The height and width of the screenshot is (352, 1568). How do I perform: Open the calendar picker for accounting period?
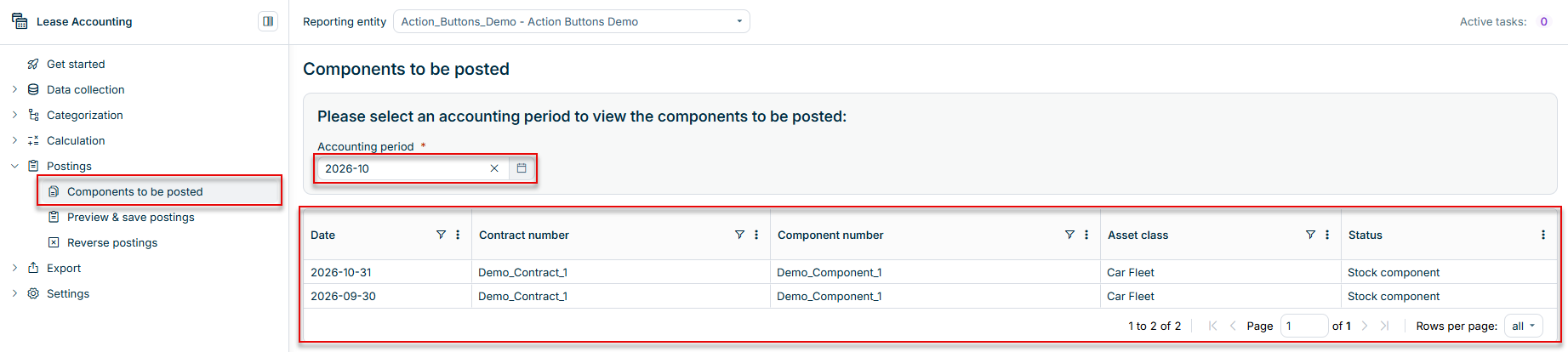coord(522,168)
